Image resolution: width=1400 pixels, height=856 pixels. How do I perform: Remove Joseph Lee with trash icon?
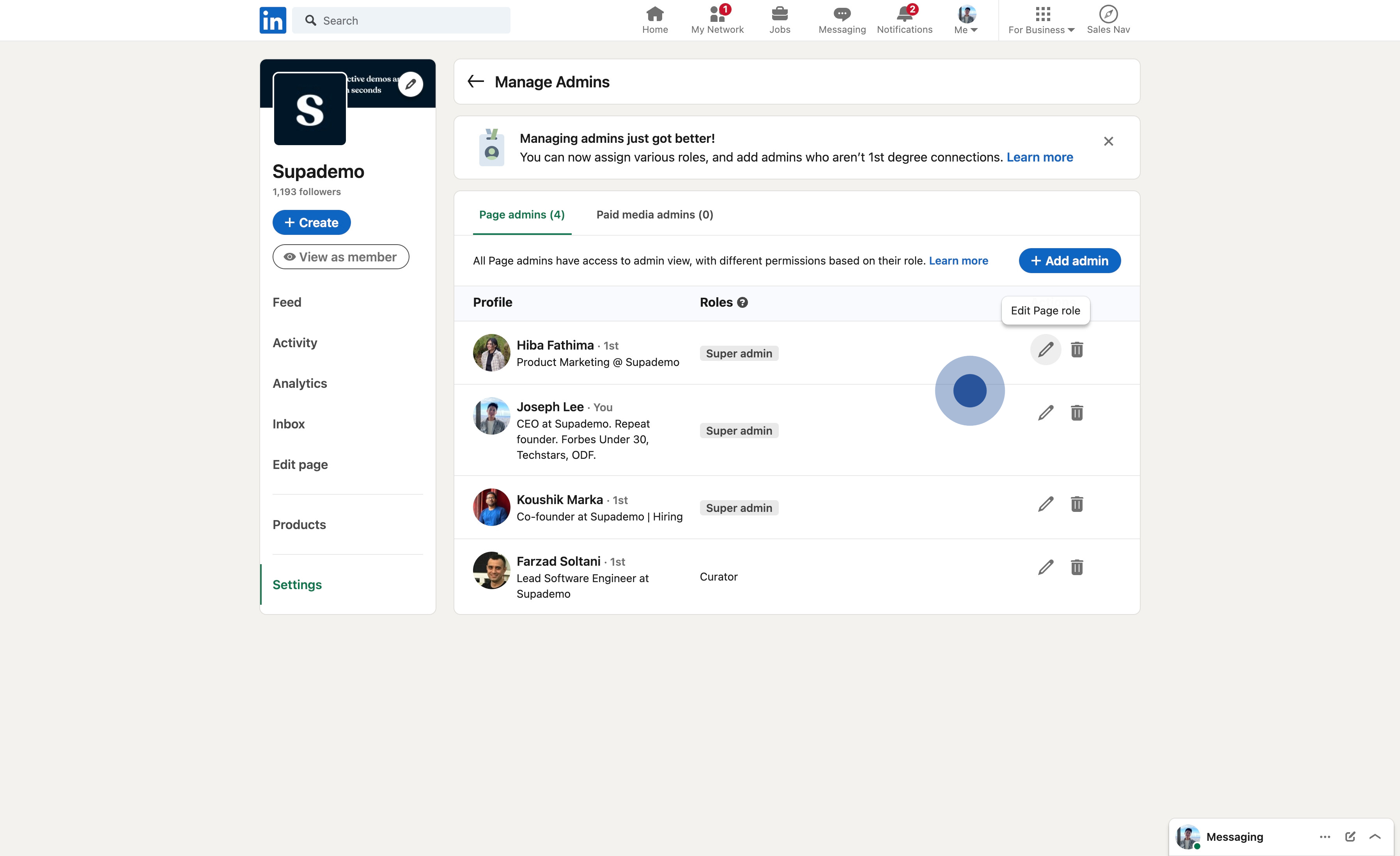coord(1077,413)
